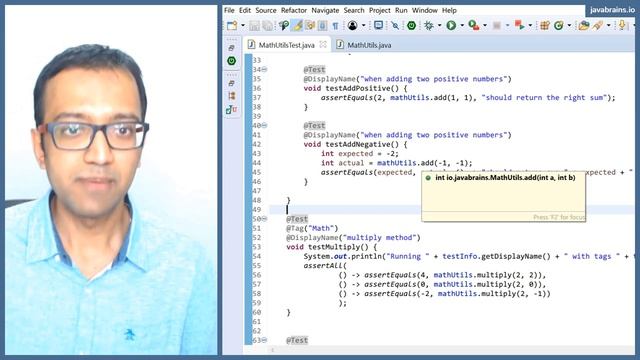This screenshot has height=360, width=640.
Task: Click the monitor console toolbar icon
Action: [378, 26]
